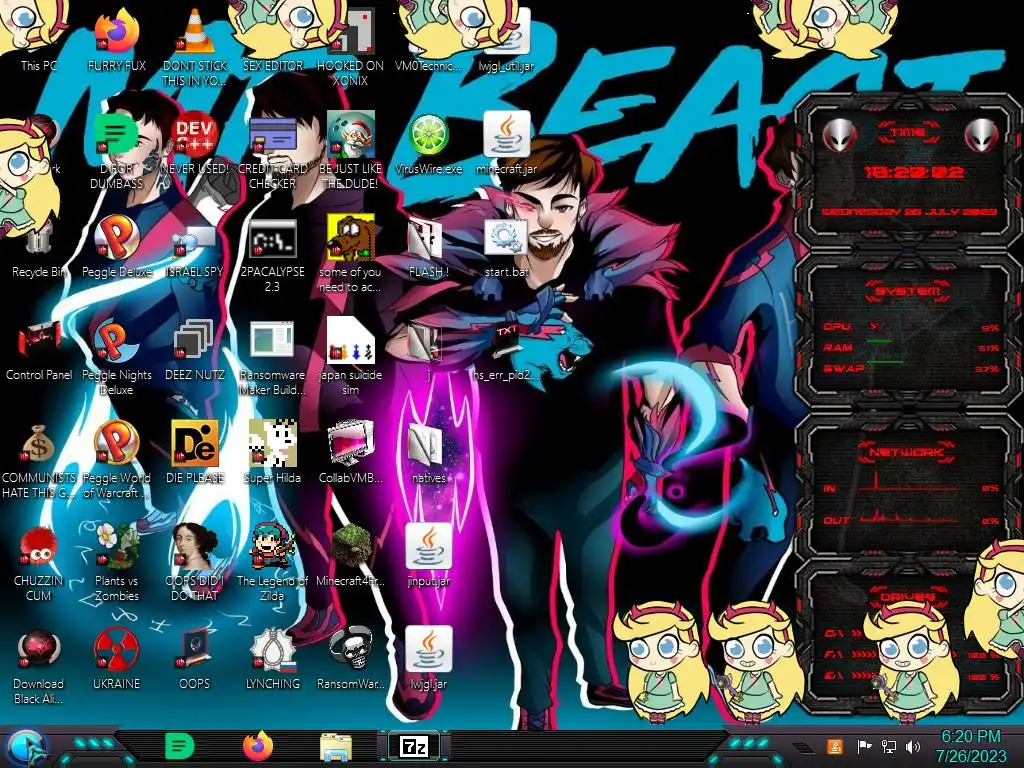Select the jinput.jar file
Screen dimensions: 1024x768
(x=428, y=556)
